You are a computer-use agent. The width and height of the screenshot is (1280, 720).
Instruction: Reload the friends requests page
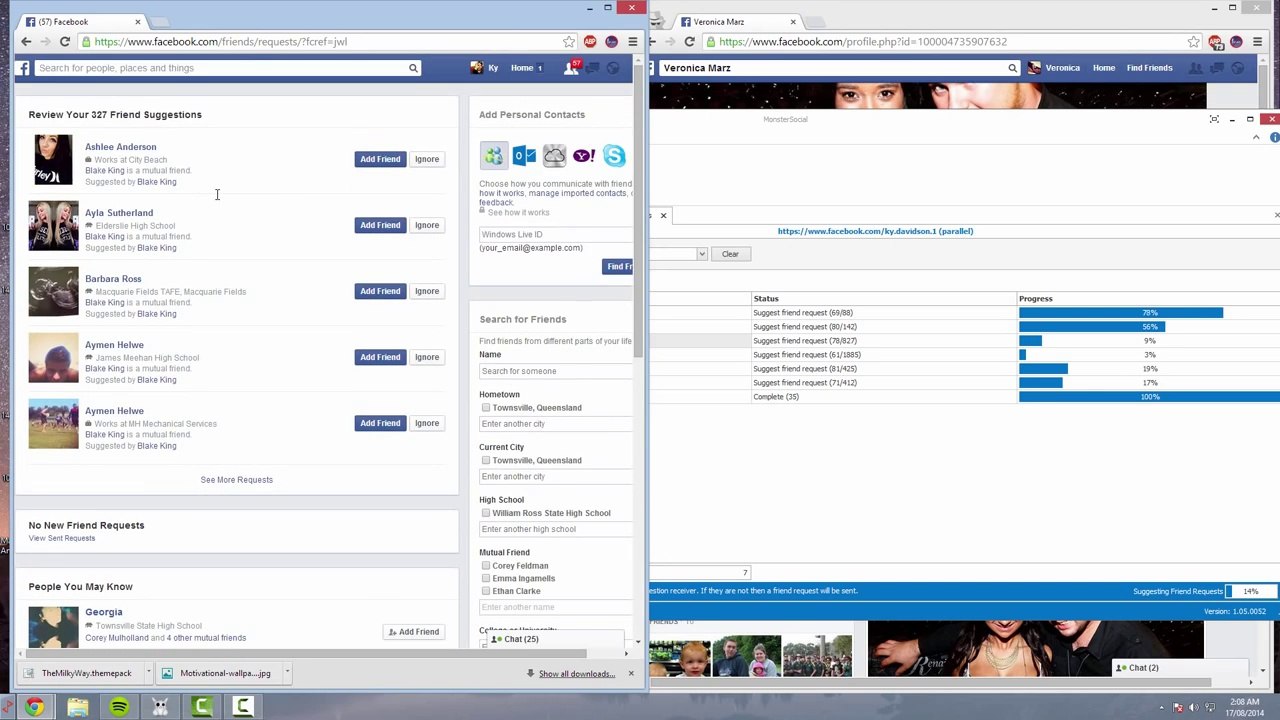coord(65,42)
